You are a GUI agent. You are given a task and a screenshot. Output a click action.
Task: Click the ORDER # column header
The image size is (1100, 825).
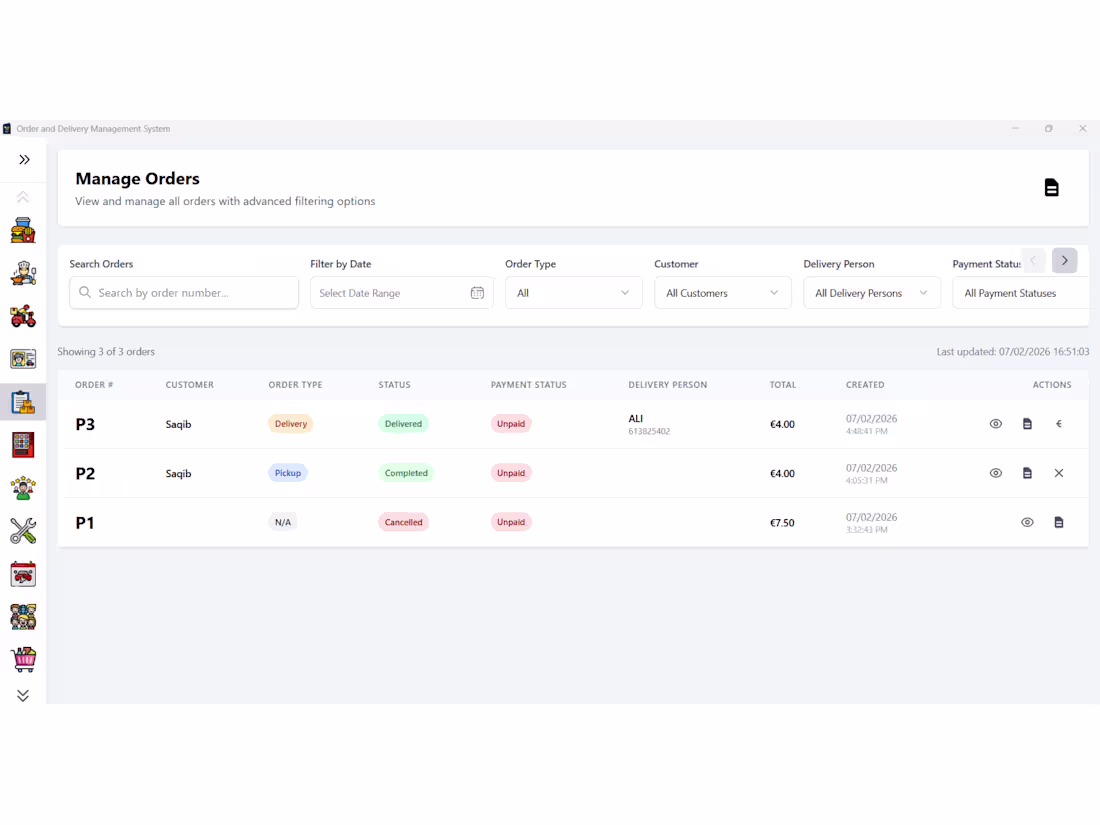94,384
